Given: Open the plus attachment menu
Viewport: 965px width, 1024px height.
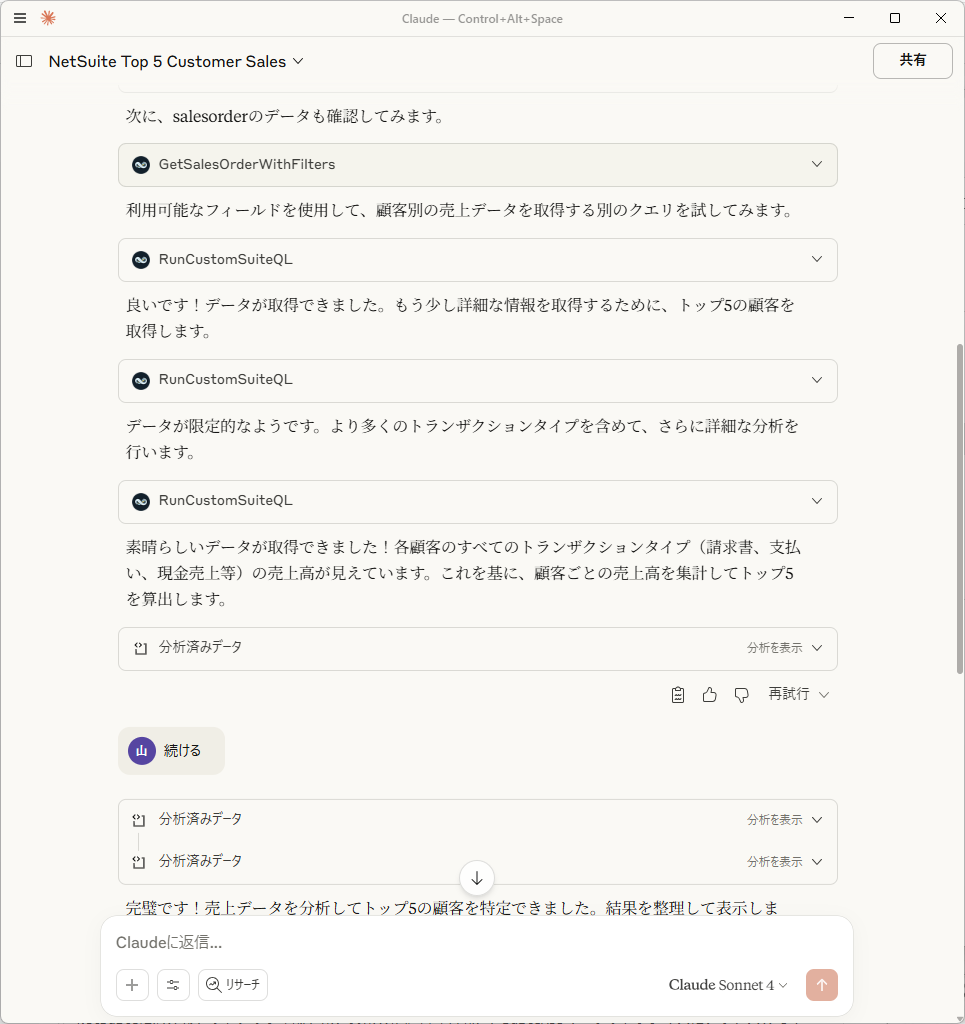Looking at the screenshot, I should (x=133, y=985).
